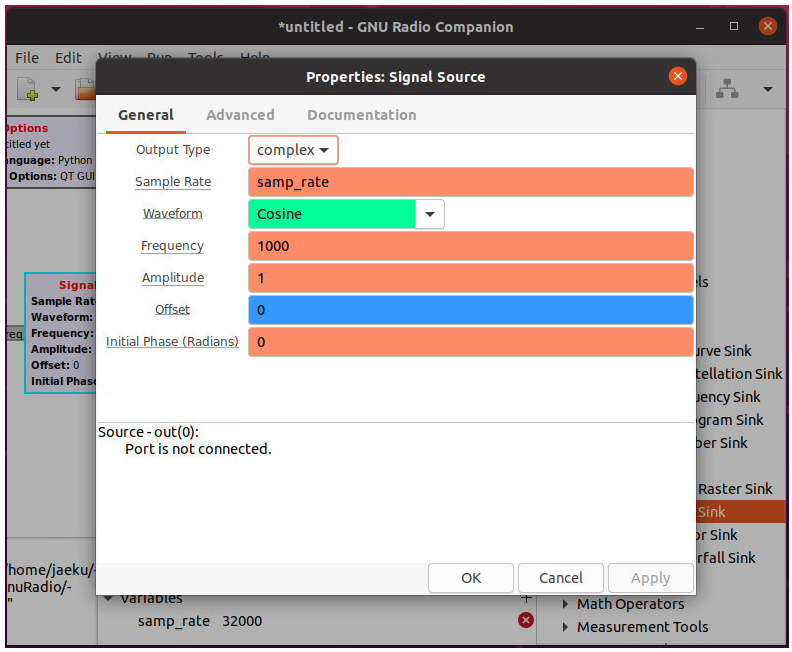Click the Amplitude label
This screenshot has height=652, width=792.
coord(173,278)
